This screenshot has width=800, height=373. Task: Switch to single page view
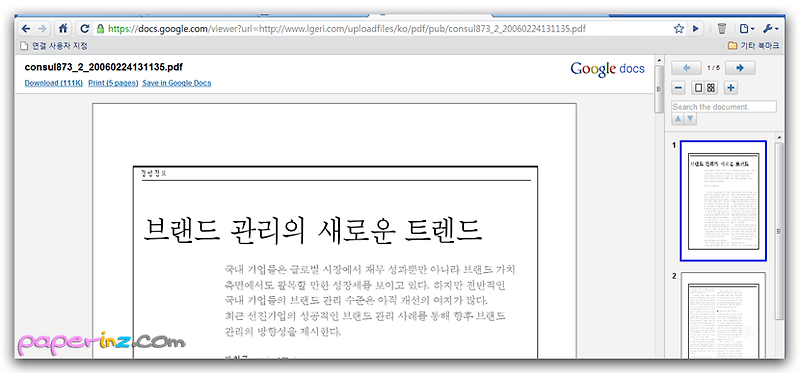pyautogui.click(x=698, y=88)
